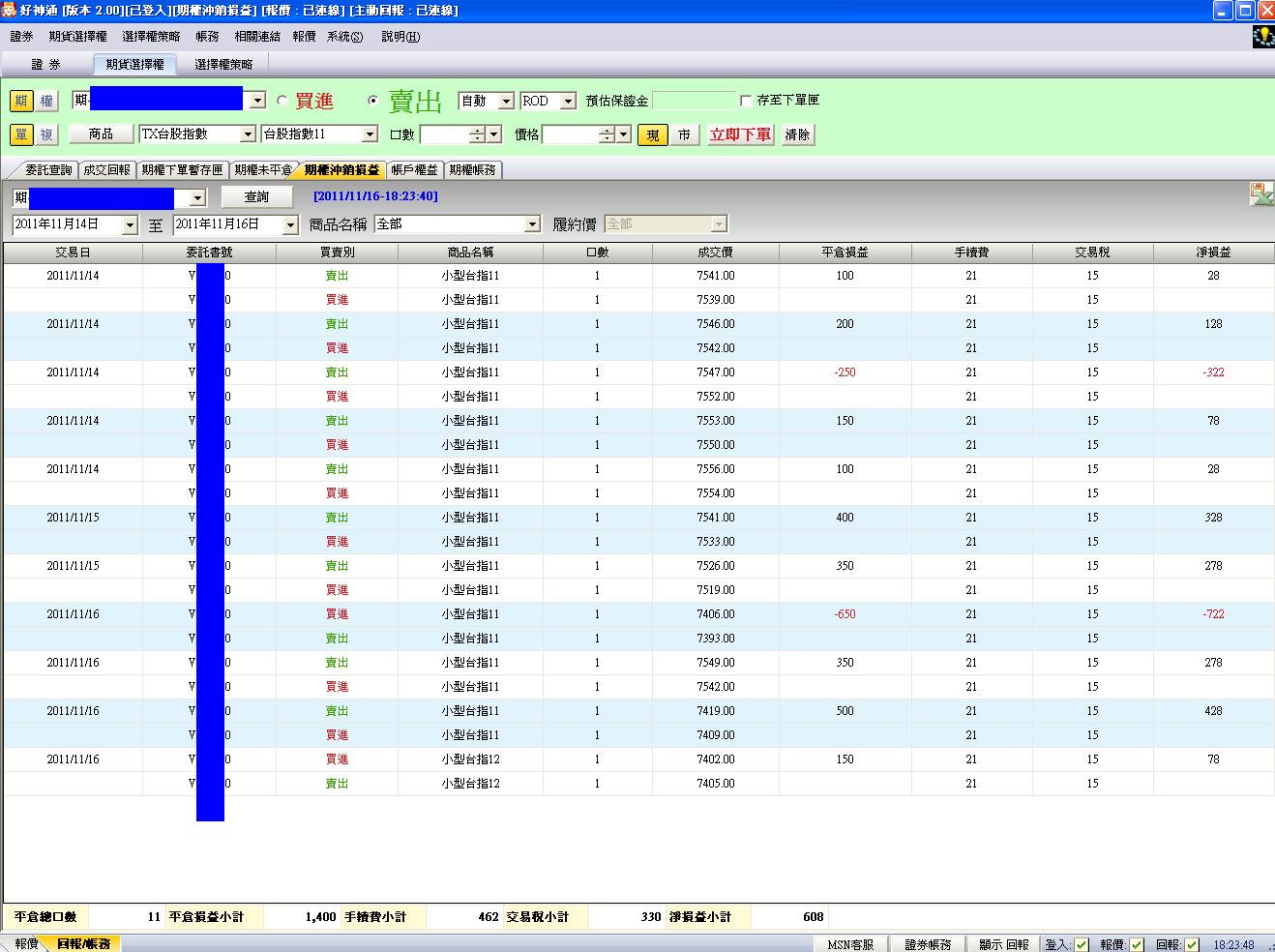
Task: Open the start date 2011年11月14日 picker
Action: pos(131,224)
